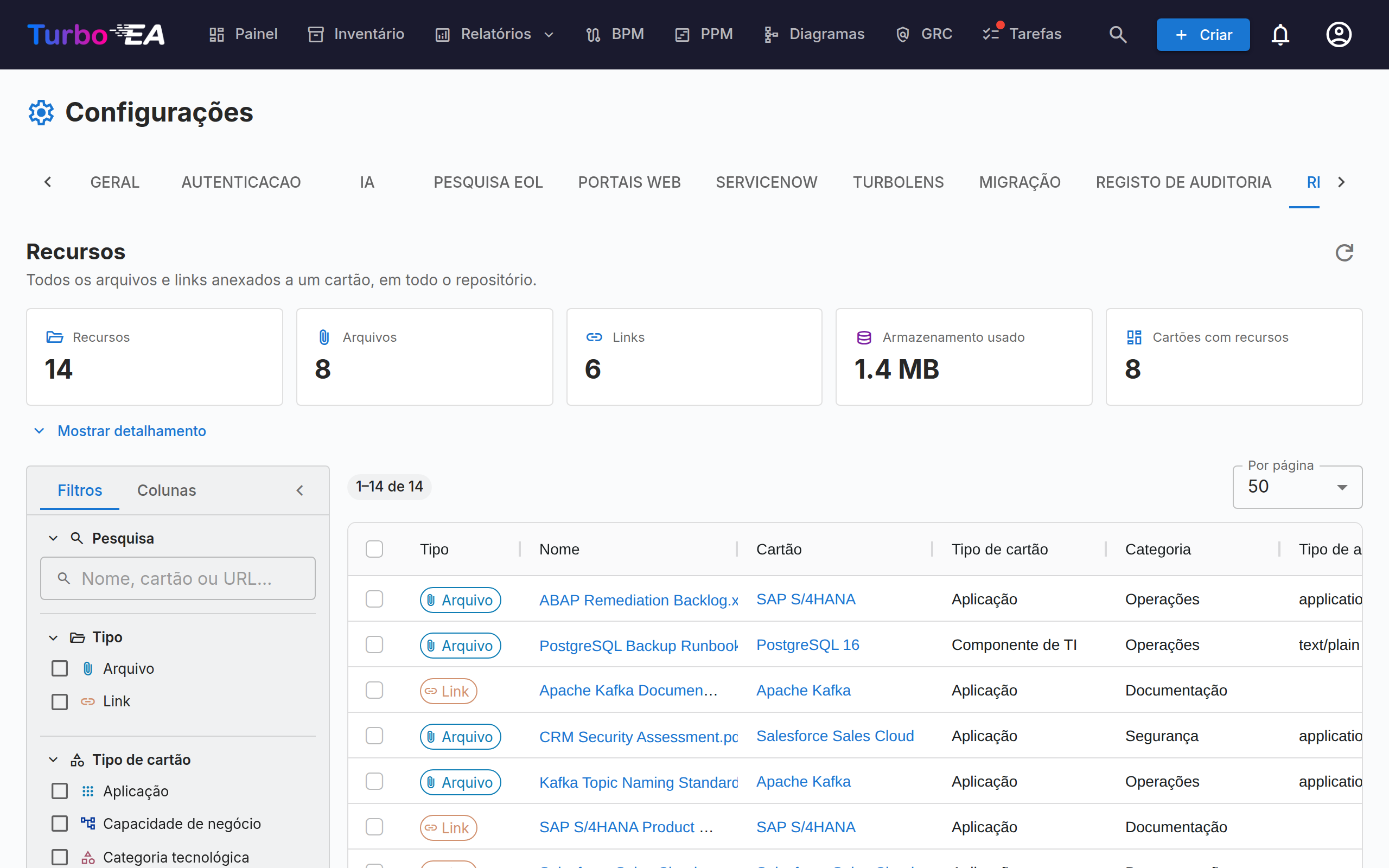Check the Link type filter

[60, 701]
